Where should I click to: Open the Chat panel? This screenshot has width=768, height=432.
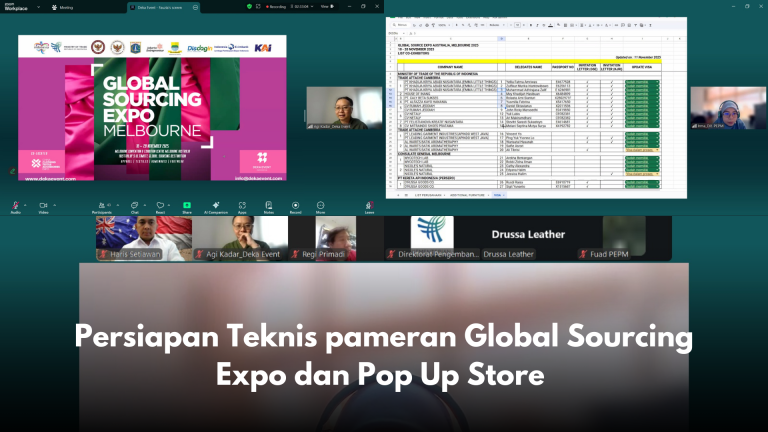134,206
